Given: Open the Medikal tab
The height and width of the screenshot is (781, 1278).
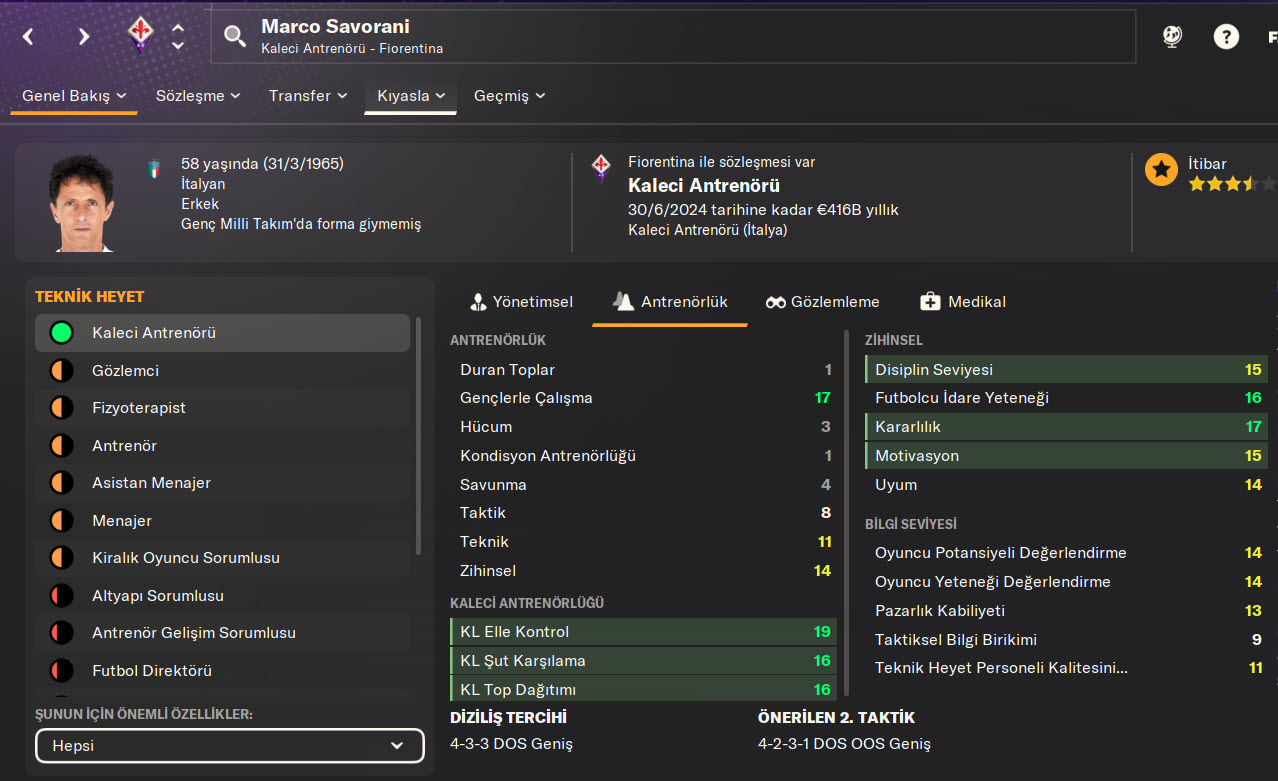Looking at the screenshot, I should (x=962, y=302).
